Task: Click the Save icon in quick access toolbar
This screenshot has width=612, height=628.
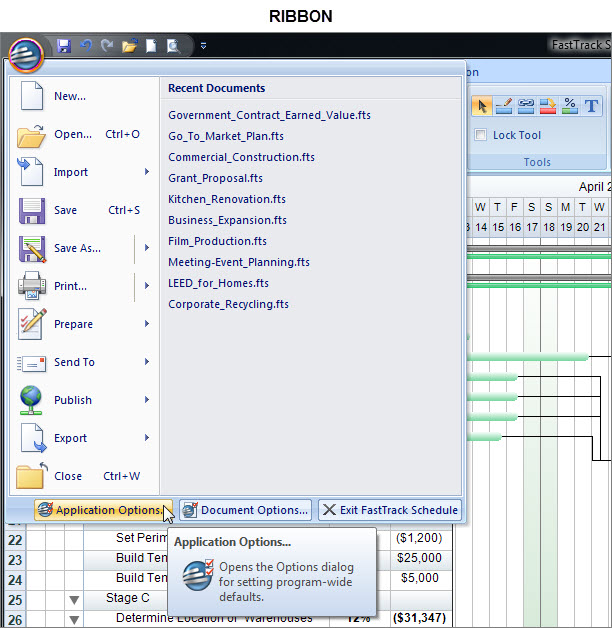Action: pos(64,46)
